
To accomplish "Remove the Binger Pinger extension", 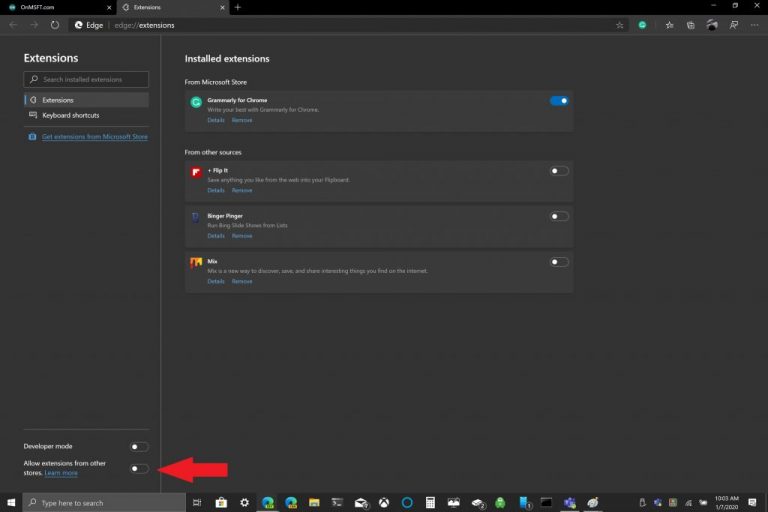I will [x=242, y=236].
